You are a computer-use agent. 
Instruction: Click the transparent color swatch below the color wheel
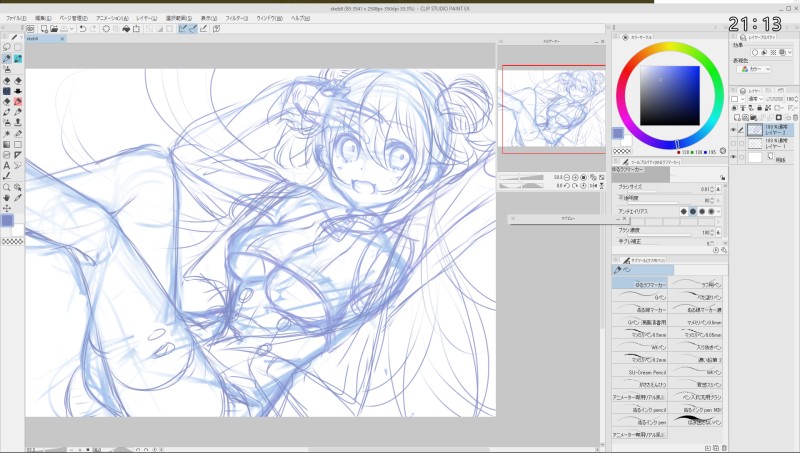(x=622, y=151)
